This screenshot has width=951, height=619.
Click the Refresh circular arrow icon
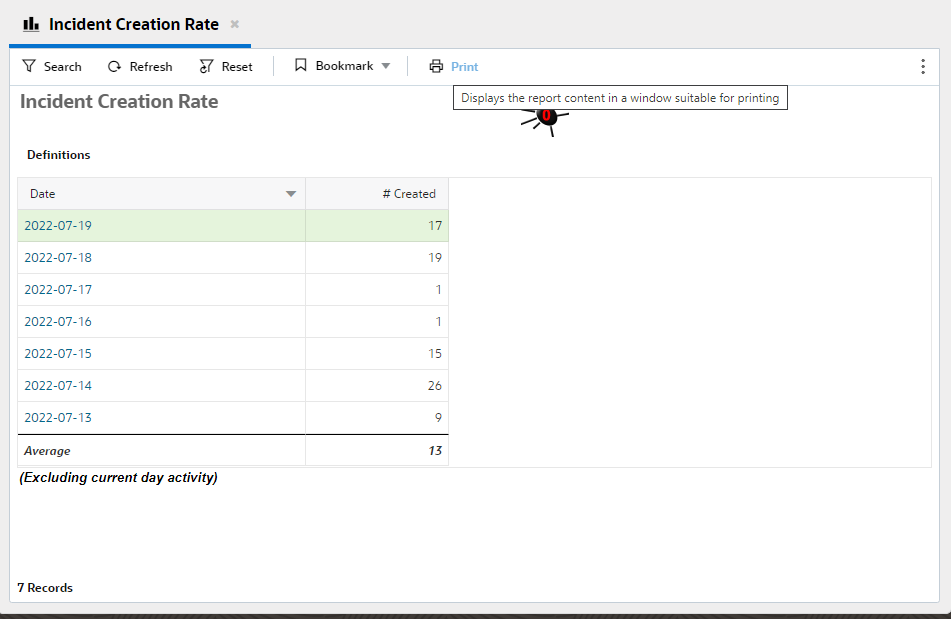point(115,66)
